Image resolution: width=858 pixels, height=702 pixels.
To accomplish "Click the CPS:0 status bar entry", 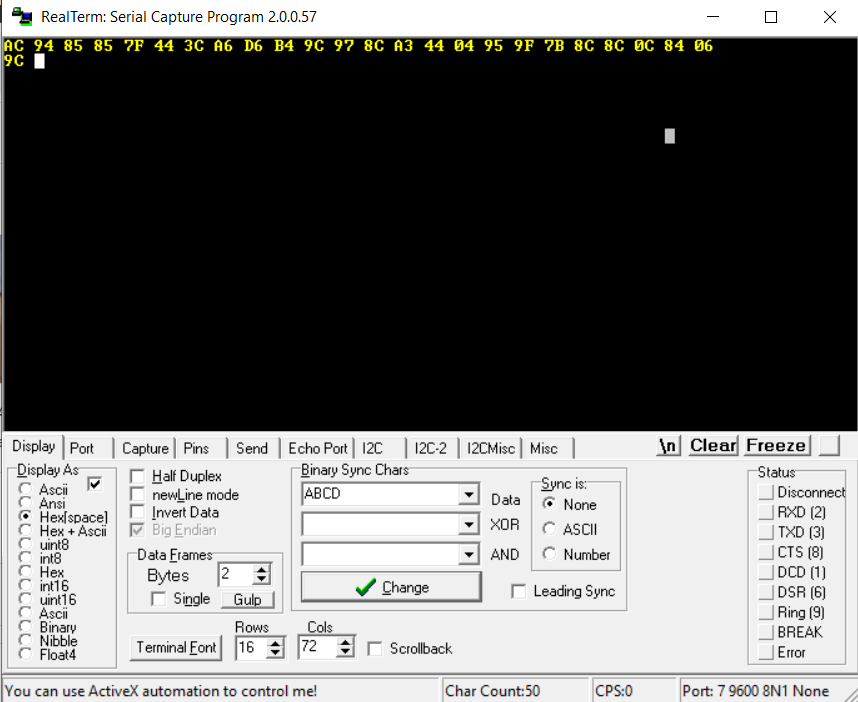I will [632, 691].
